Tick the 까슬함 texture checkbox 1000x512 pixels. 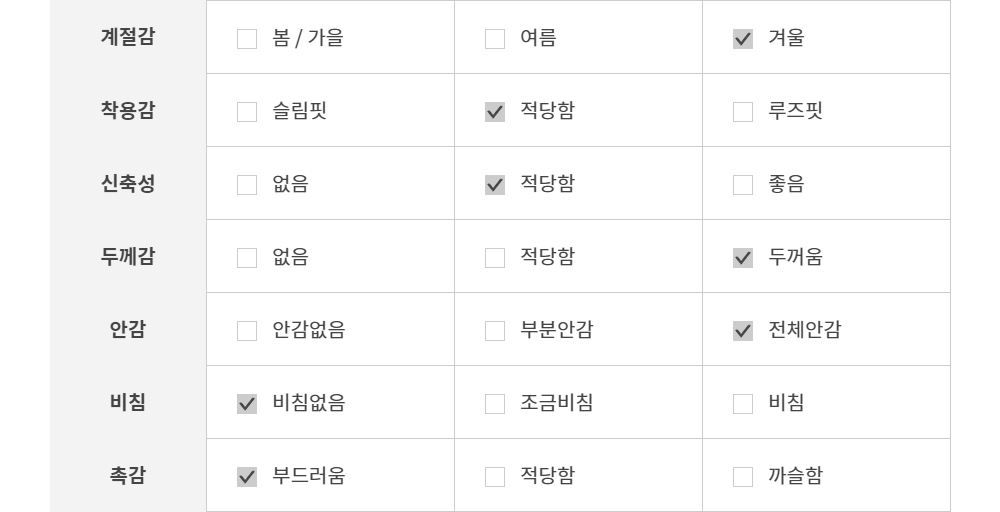point(743,477)
